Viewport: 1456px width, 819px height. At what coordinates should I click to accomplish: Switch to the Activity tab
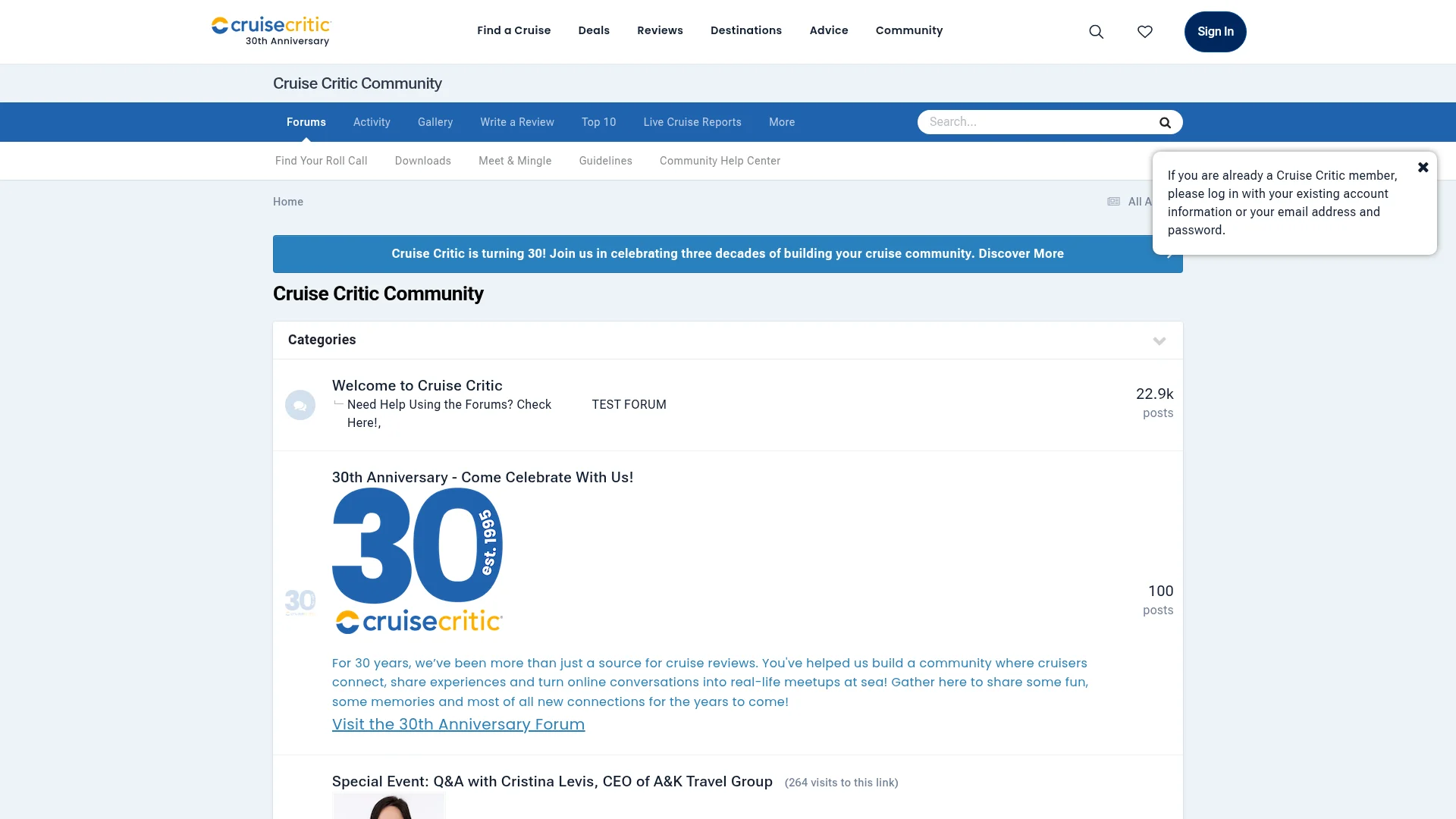372,122
